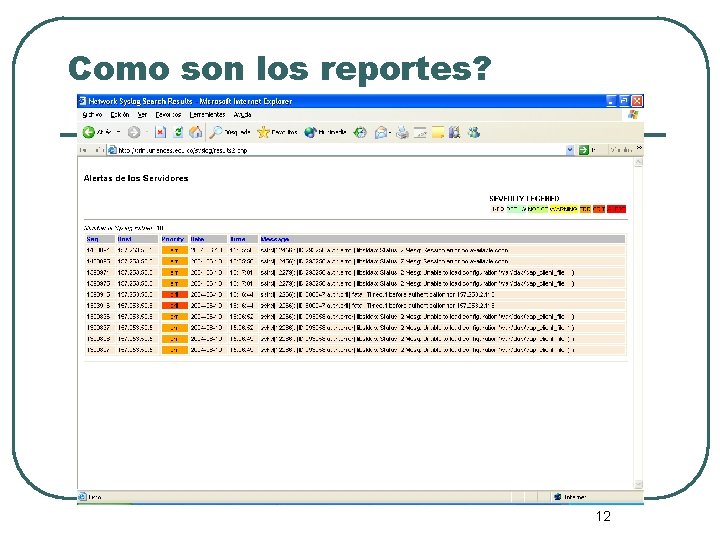Expand the address bar URL dropdown
Viewport: 720px width, 540px height.
[x=570, y=150]
